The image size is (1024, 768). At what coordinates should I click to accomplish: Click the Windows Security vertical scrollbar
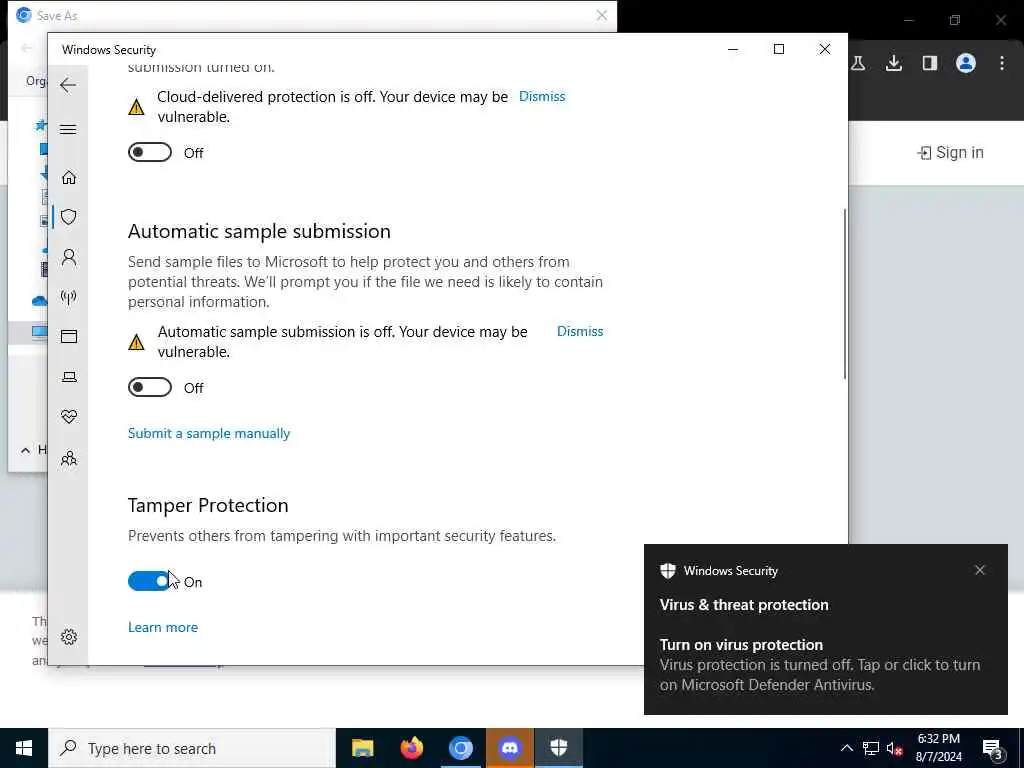844,294
